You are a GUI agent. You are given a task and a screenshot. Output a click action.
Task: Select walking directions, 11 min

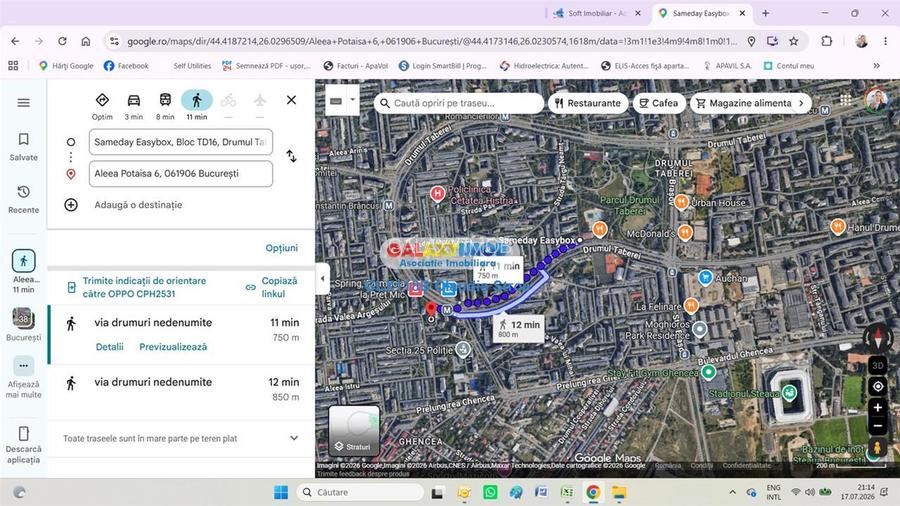pyautogui.click(x=197, y=100)
